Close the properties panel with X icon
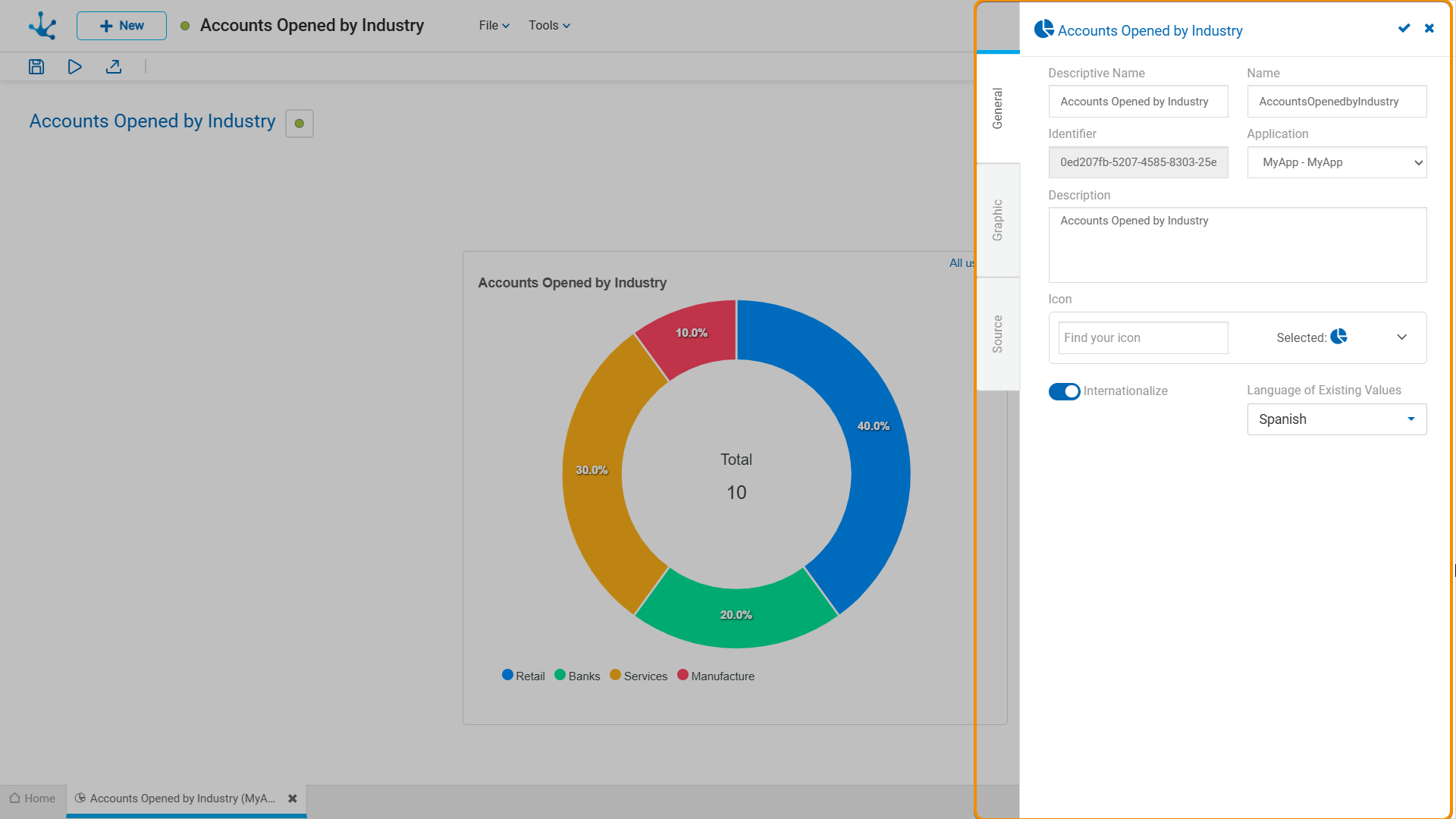 point(1429,28)
